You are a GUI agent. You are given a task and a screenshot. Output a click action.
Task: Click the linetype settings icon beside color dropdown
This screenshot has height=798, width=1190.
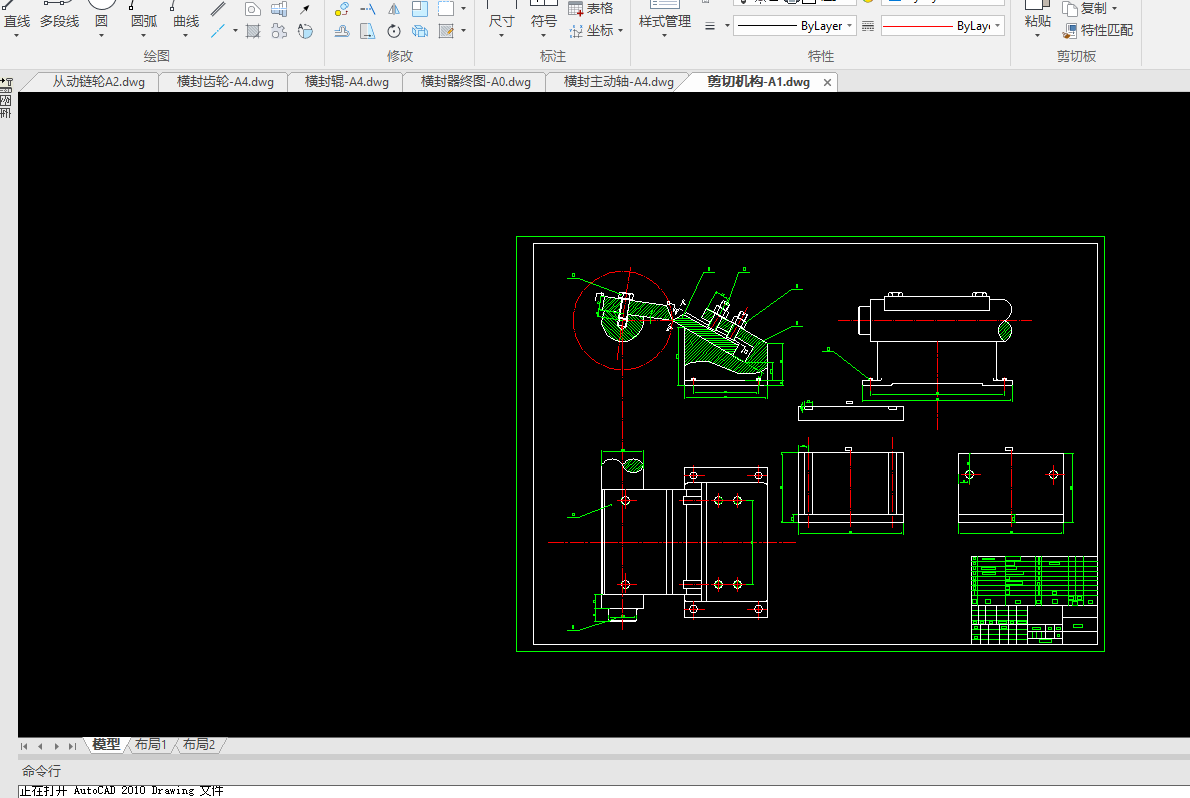[868, 26]
